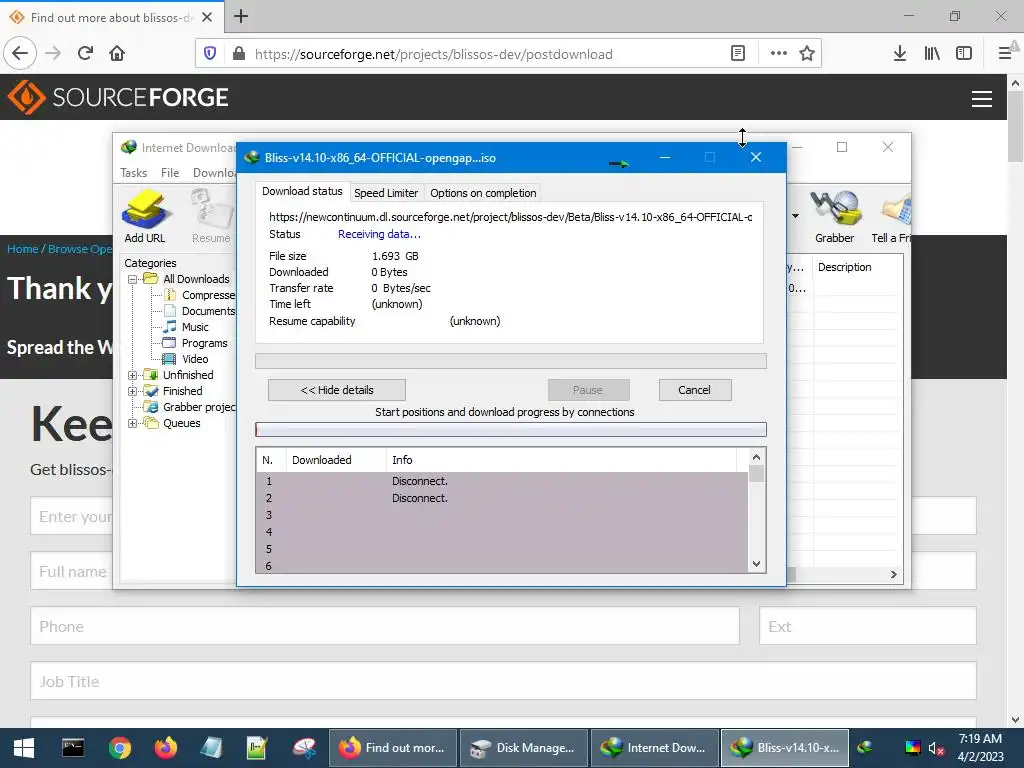Open the SourceForge hamburger menu

[981, 99]
